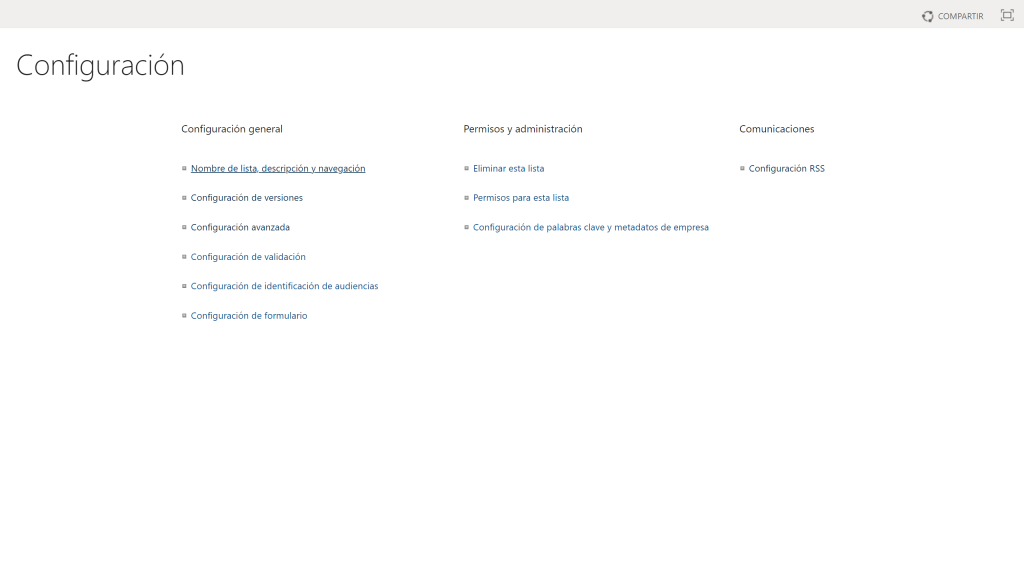Open Configuración RSS
Image resolution: width=1024 pixels, height=576 pixels.
(x=787, y=168)
